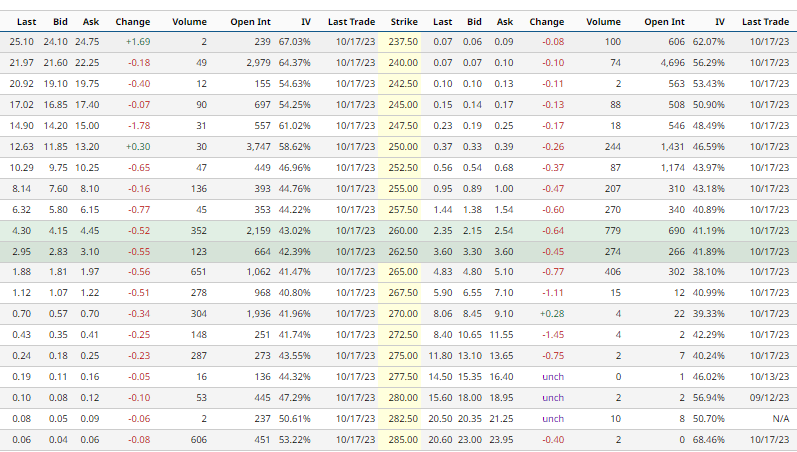The height and width of the screenshot is (452, 797).
Task: Click the 67.03% implied volatility
Action: 294,42
